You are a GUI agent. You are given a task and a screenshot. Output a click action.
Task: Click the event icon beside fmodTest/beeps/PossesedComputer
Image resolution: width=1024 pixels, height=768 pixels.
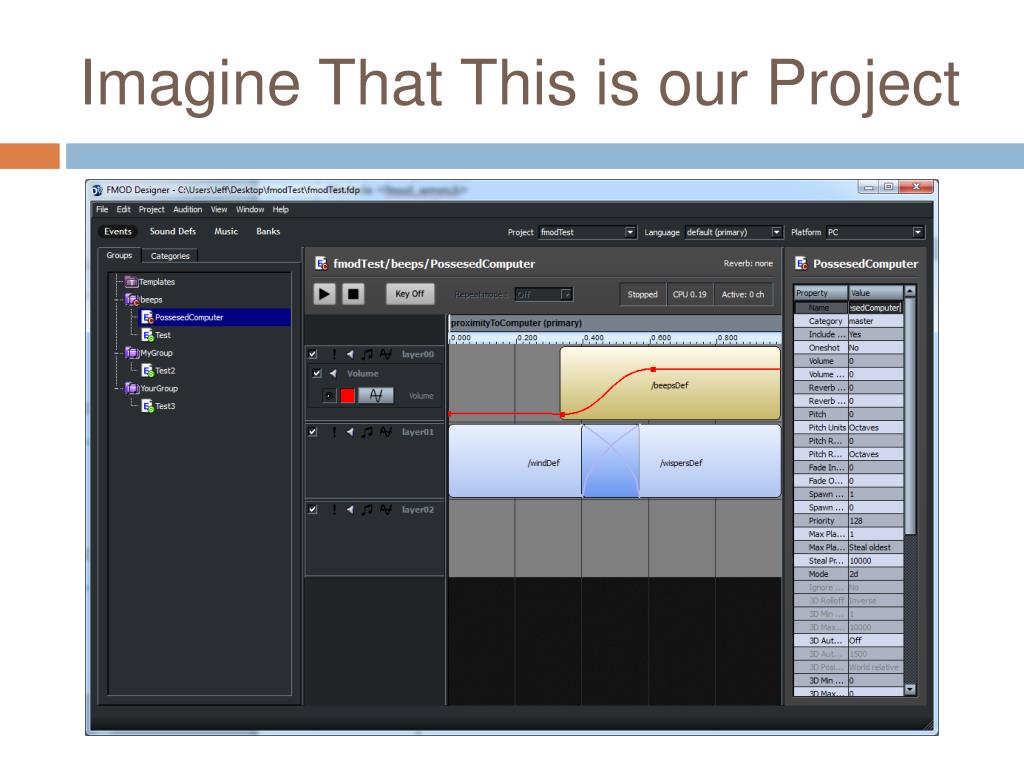pos(321,263)
